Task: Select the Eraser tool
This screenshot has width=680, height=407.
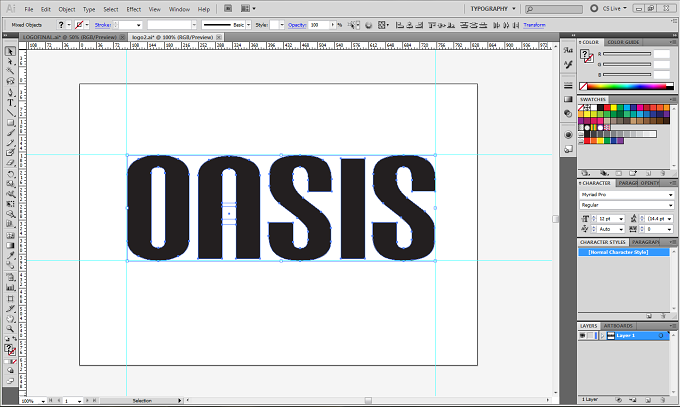Action: pos(10,163)
